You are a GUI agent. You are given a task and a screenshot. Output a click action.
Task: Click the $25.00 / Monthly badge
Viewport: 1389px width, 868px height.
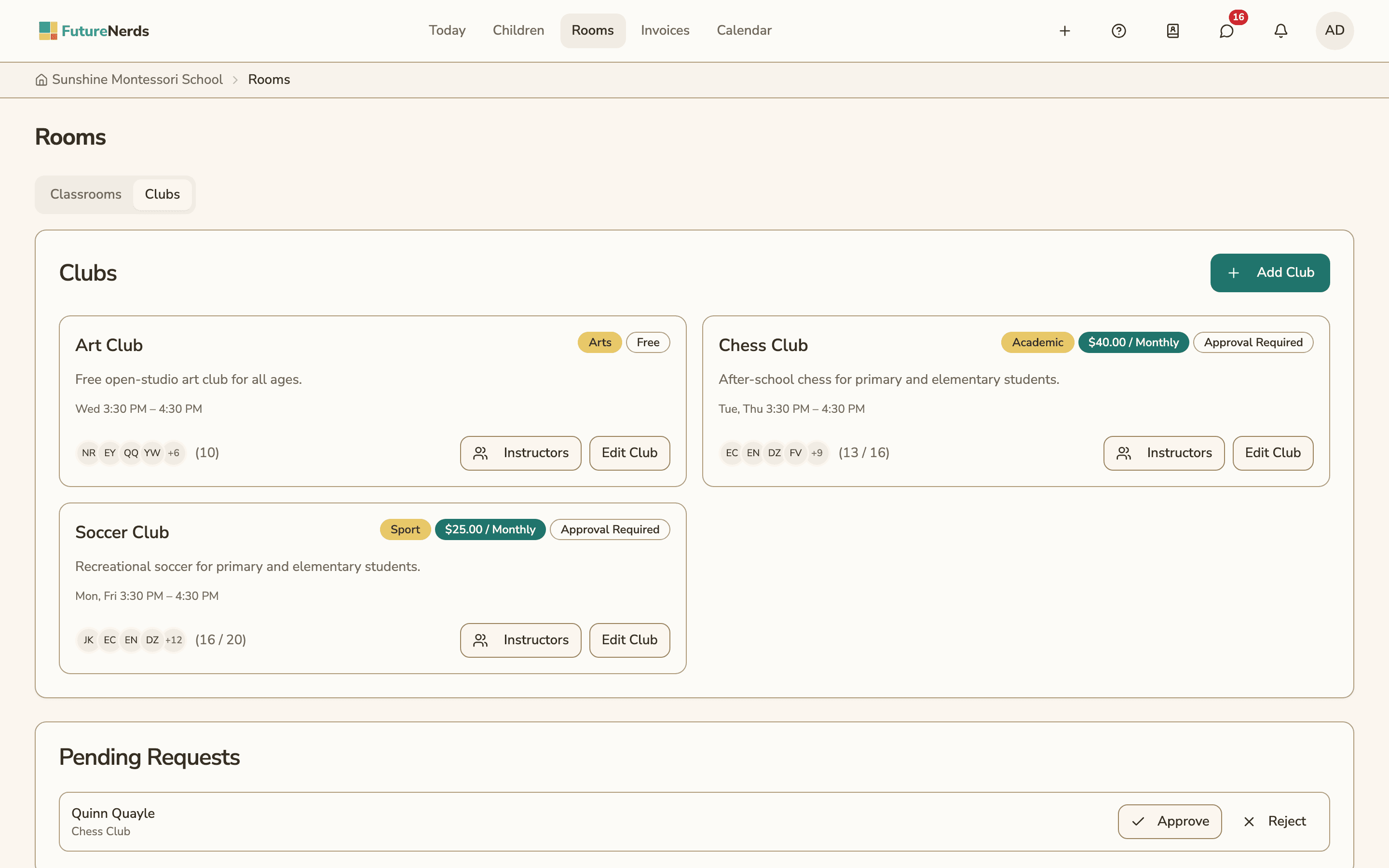click(x=490, y=530)
